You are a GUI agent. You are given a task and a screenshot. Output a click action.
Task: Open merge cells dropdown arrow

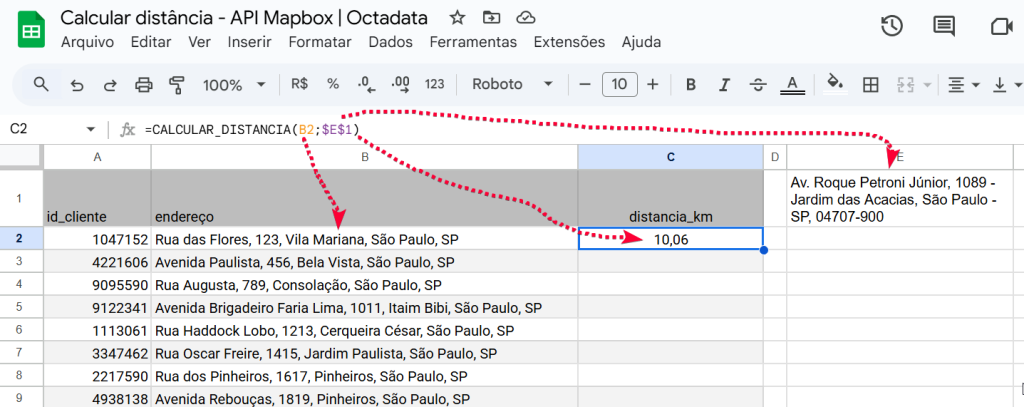coord(926,84)
